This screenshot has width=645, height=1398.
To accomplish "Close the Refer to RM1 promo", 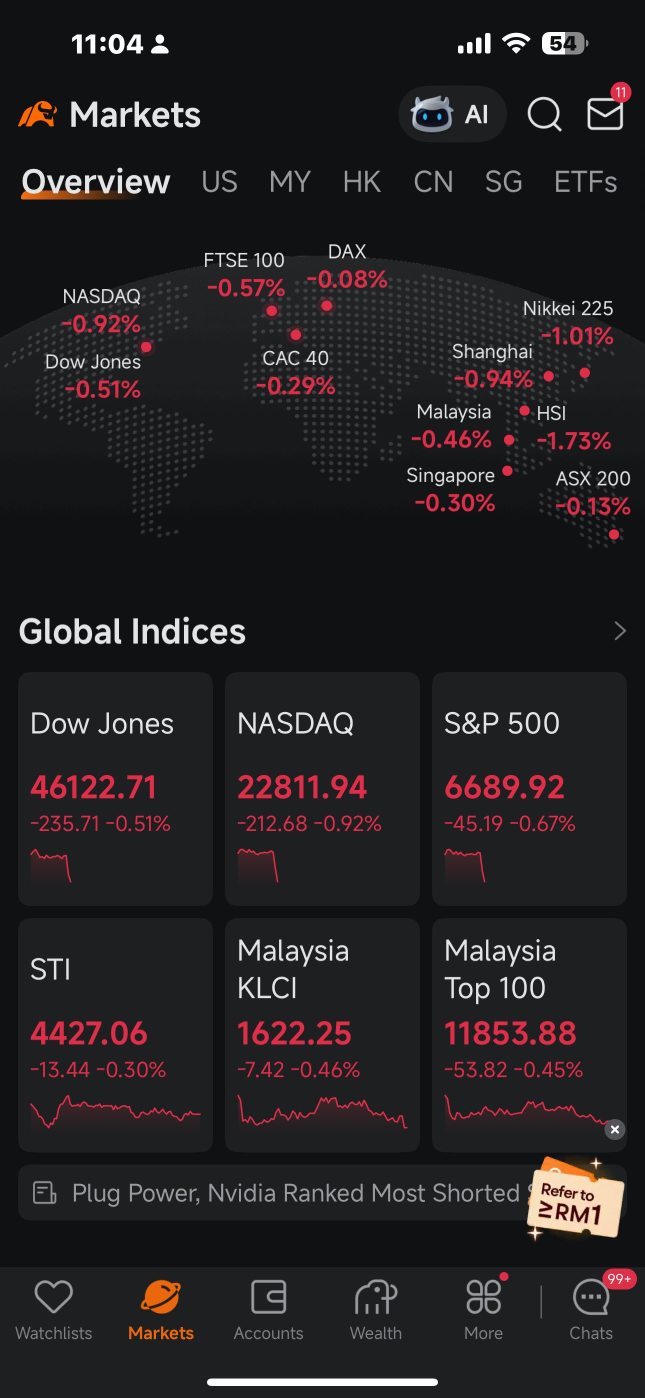I will [615, 1129].
